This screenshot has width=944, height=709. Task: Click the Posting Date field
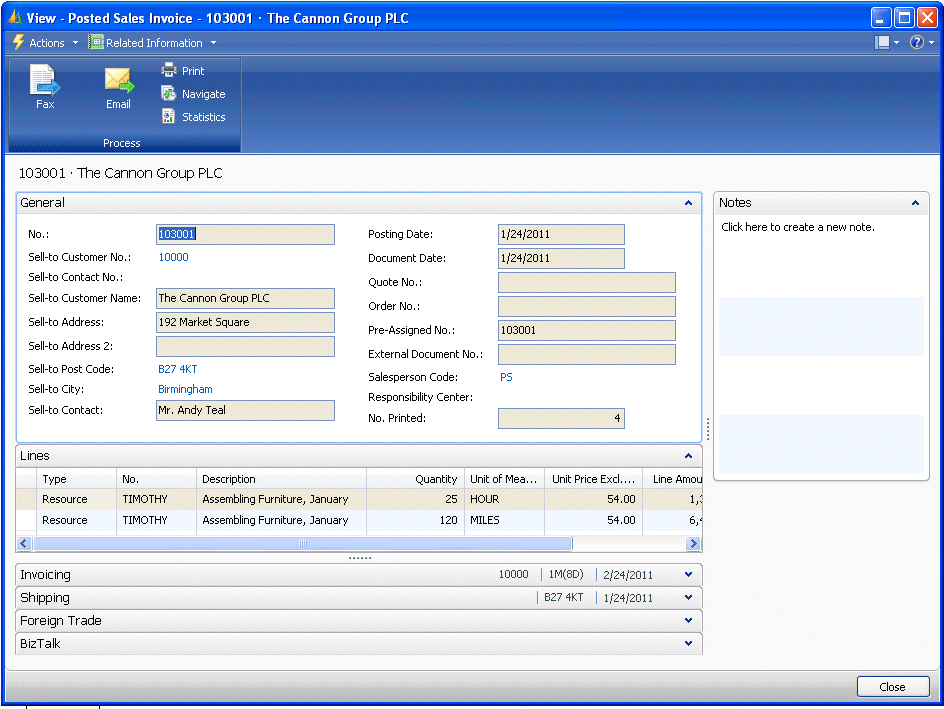tap(561, 234)
